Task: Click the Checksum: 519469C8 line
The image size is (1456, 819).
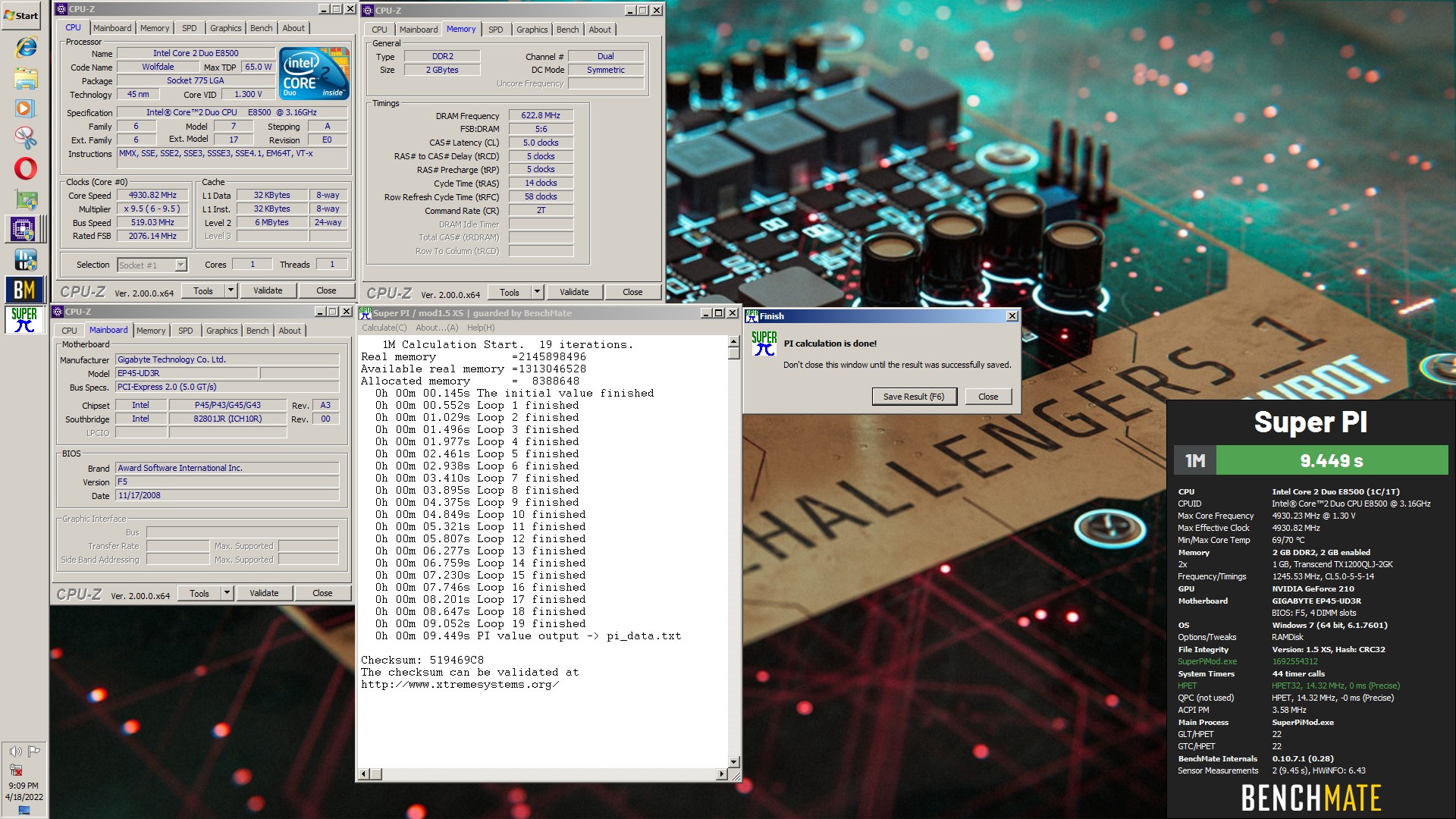Action: tap(422, 660)
